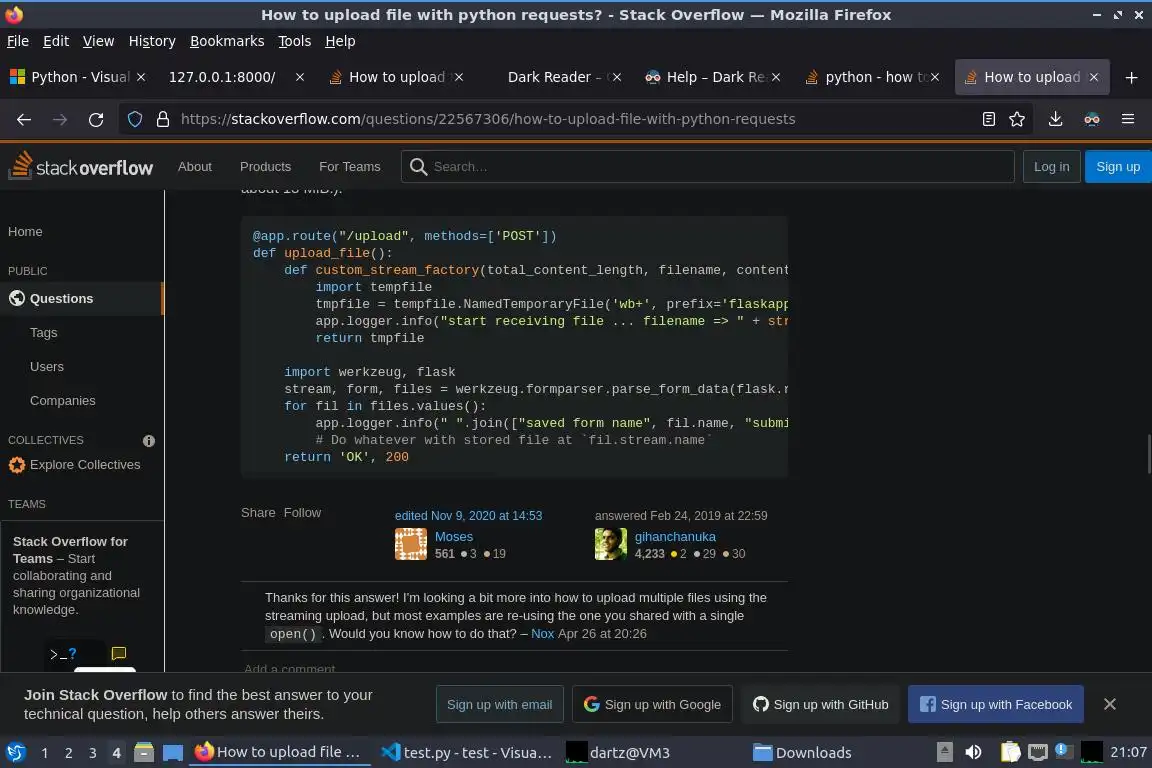Show site security padlock information
1152x768 pixels.
(x=163, y=119)
